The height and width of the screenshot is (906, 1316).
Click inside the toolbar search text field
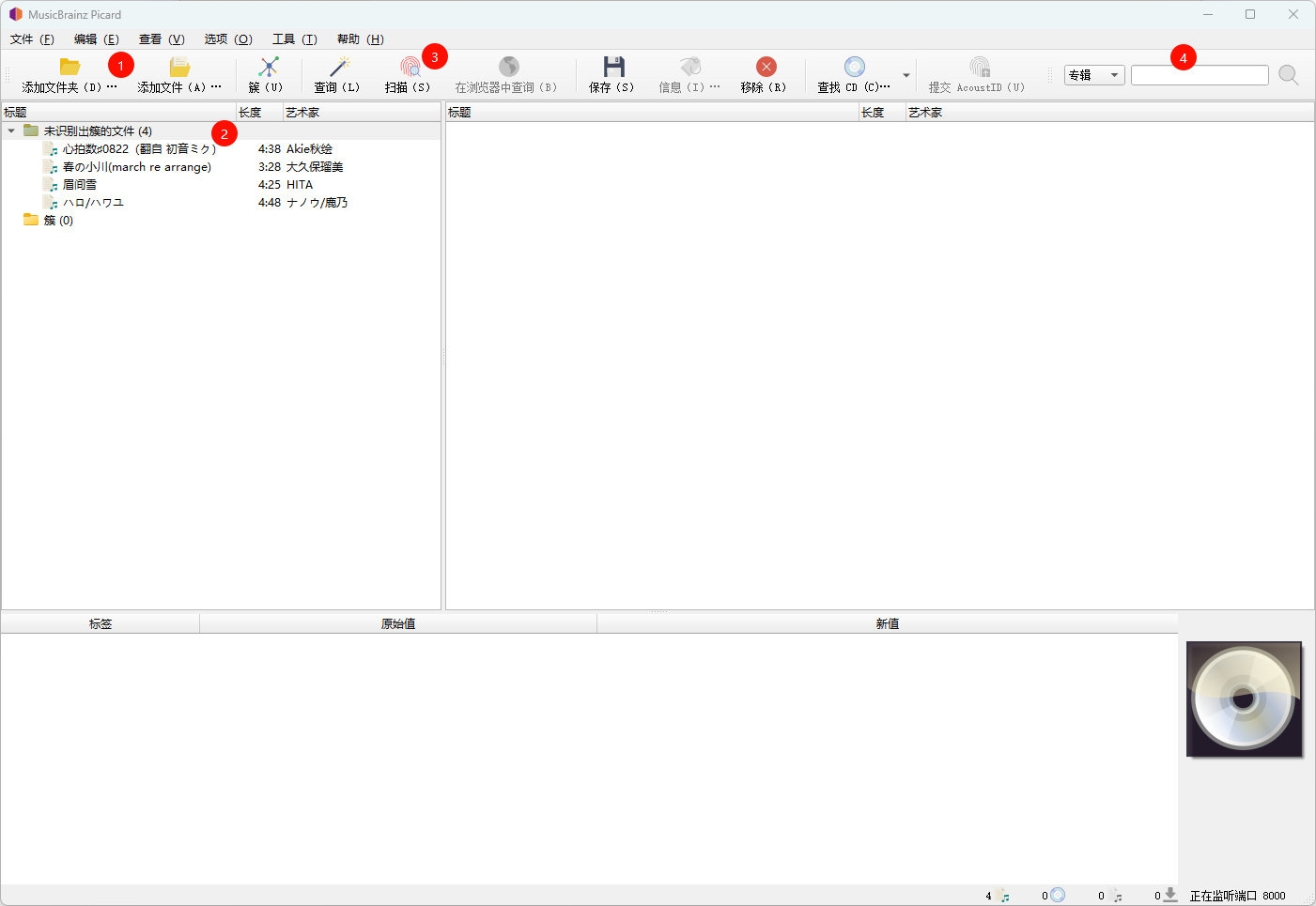coord(1199,75)
